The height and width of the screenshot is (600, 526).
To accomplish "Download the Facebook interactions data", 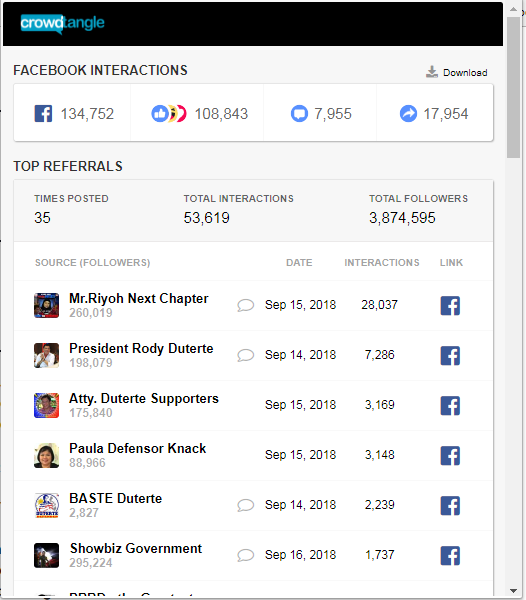I will (456, 72).
